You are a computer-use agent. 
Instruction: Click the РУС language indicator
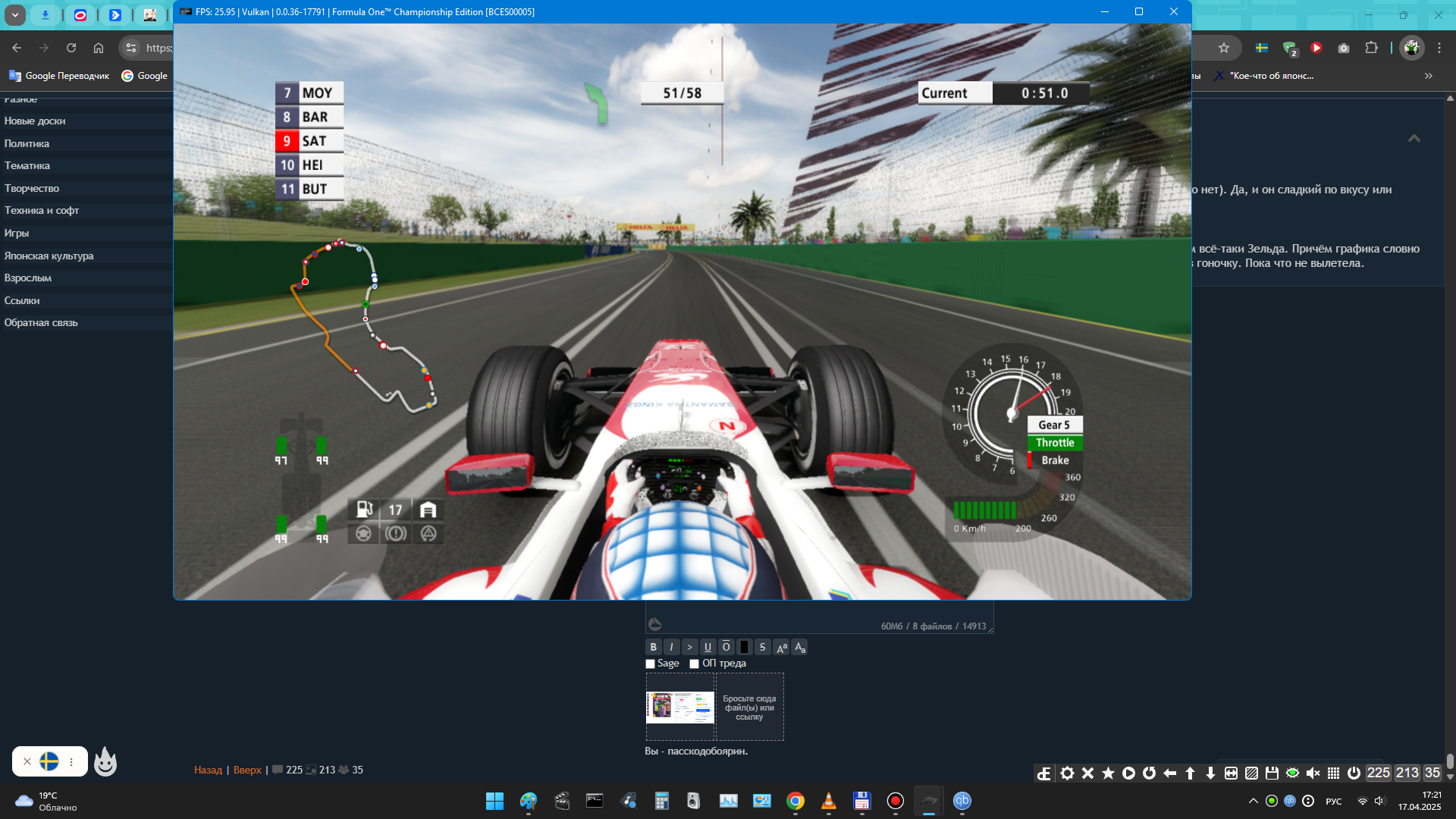click(1334, 801)
